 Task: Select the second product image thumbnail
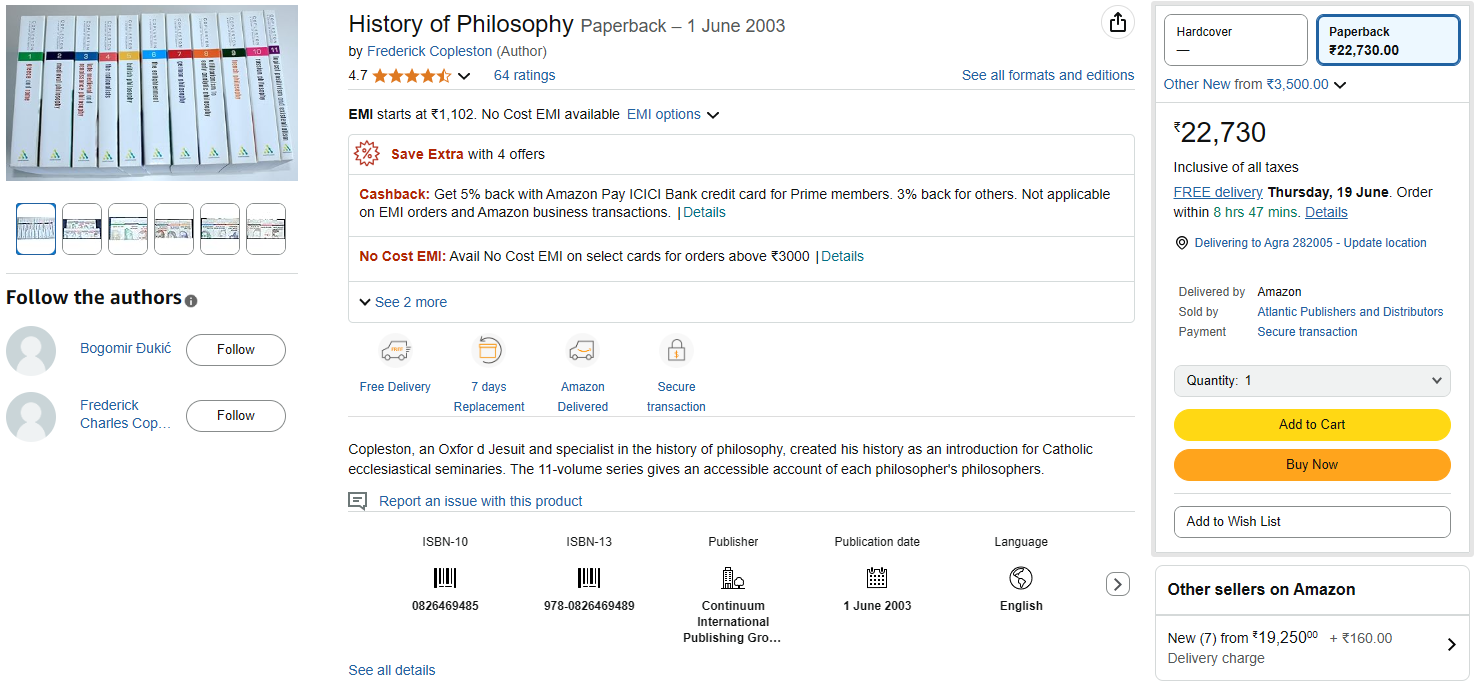pyautogui.click(x=82, y=229)
